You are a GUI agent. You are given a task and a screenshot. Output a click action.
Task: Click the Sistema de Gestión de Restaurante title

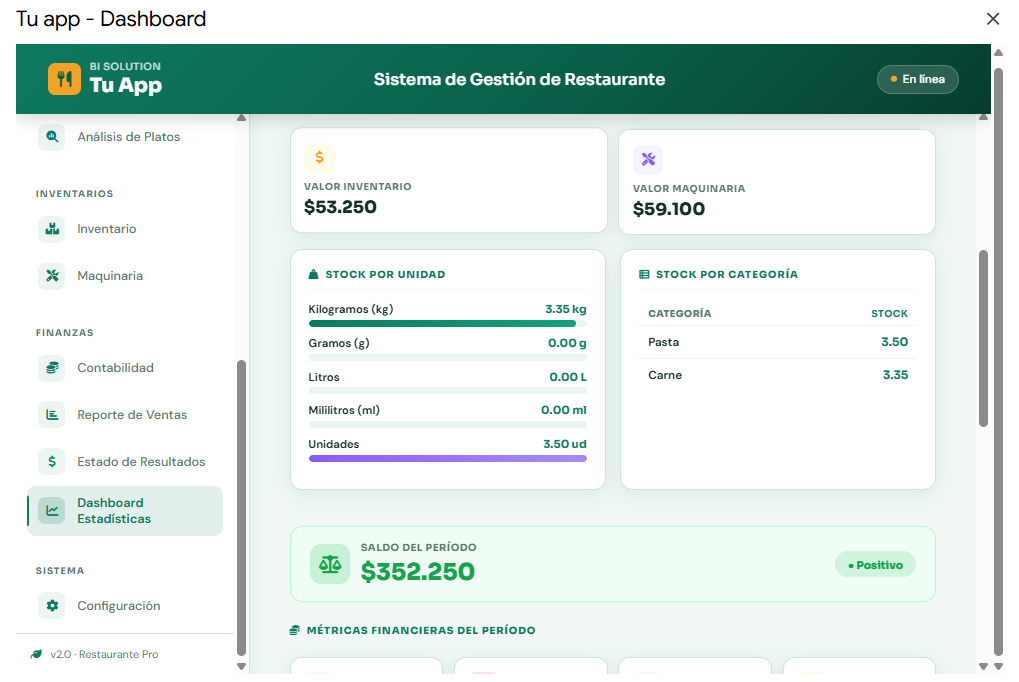pos(519,79)
